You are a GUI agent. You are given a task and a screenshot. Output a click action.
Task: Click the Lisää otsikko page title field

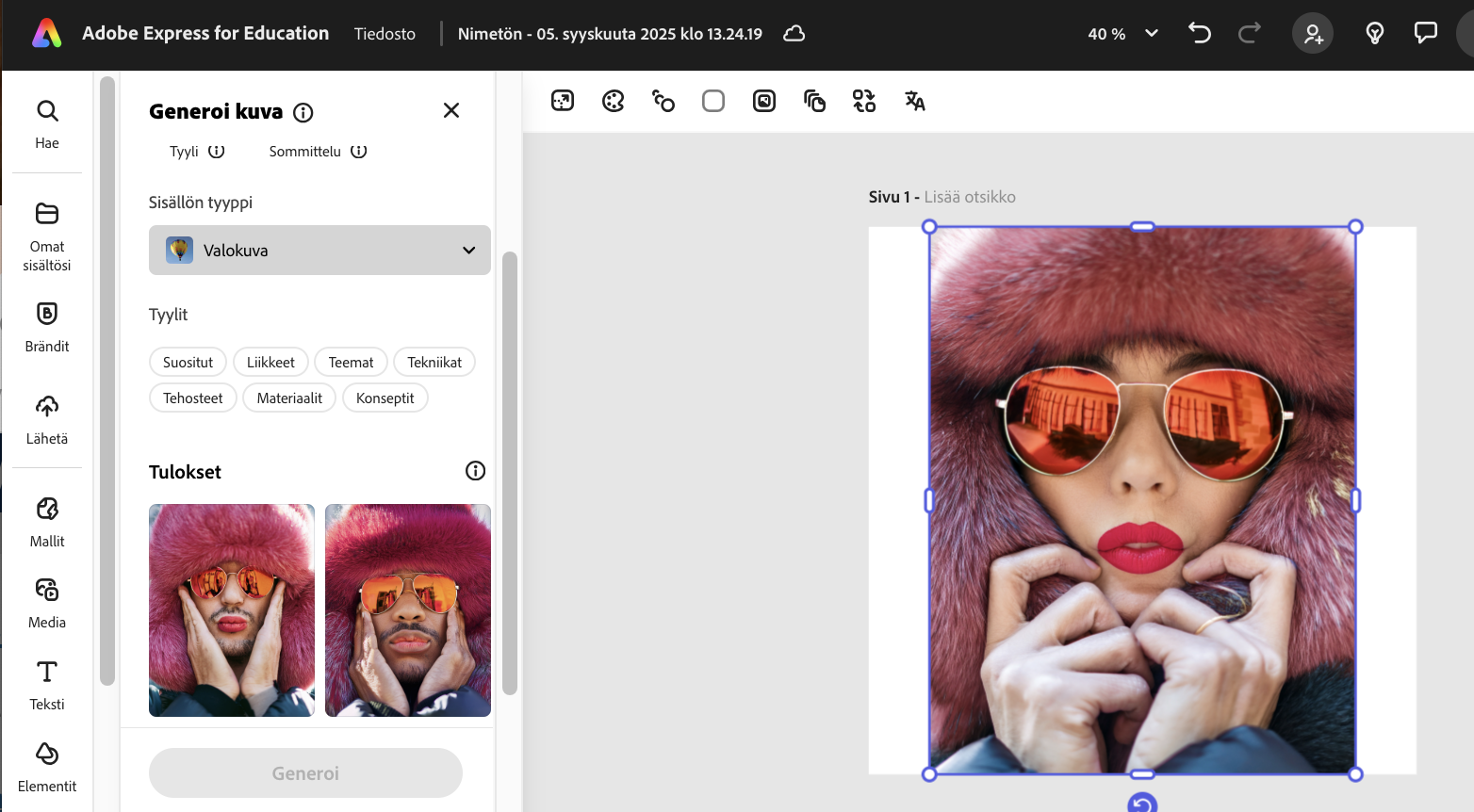coord(970,197)
